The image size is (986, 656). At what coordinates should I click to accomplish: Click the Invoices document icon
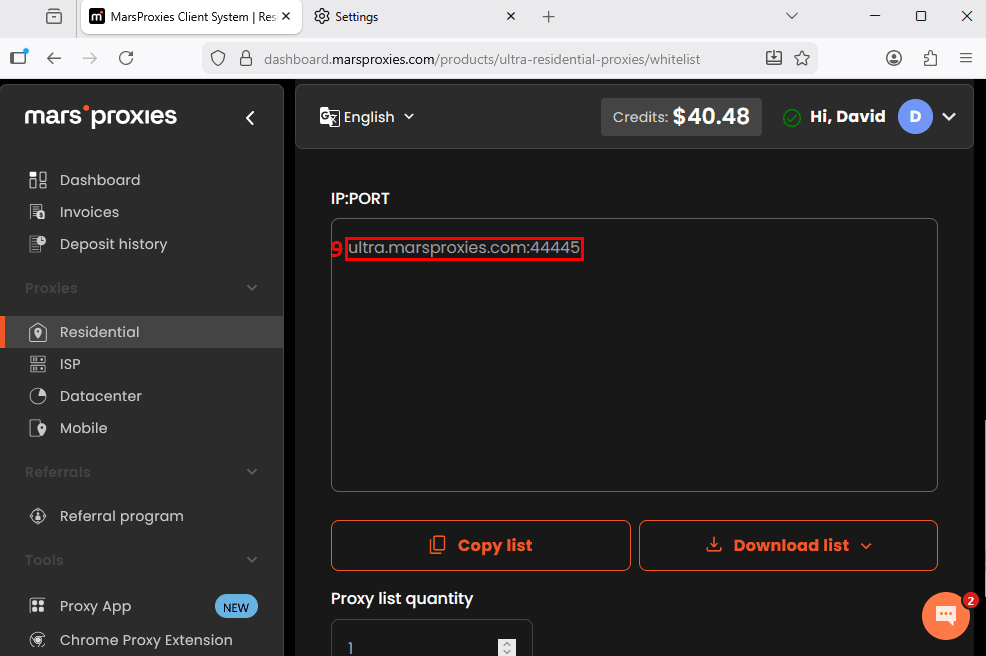pos(38,212)
